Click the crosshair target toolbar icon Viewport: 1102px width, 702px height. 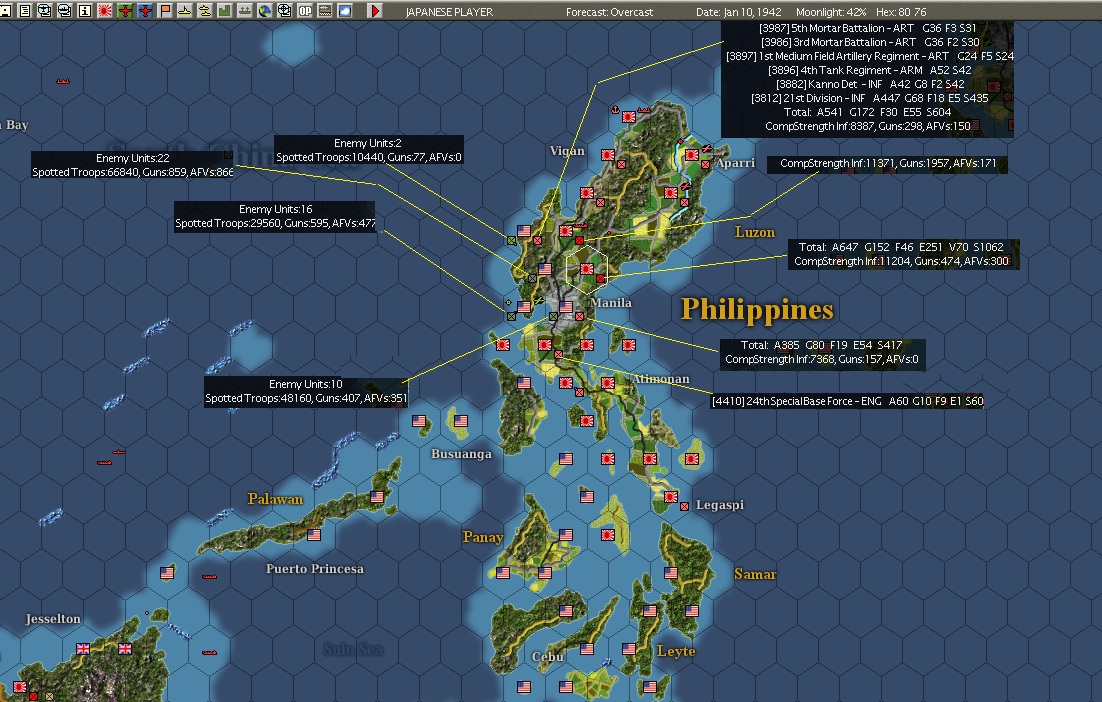(x=285, y=11)
